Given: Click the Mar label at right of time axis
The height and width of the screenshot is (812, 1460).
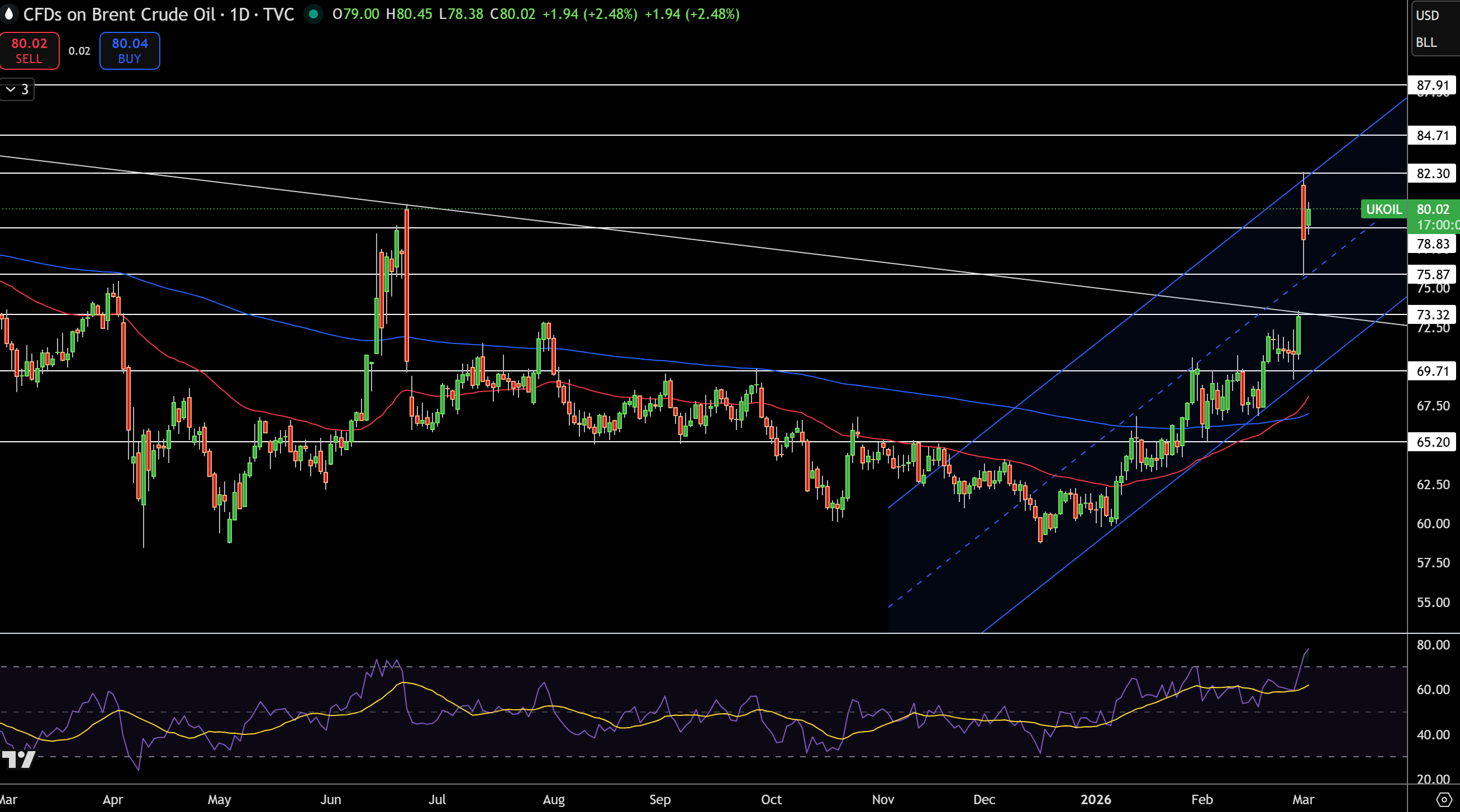Looking at the screenshot, I should (1303, 800).
